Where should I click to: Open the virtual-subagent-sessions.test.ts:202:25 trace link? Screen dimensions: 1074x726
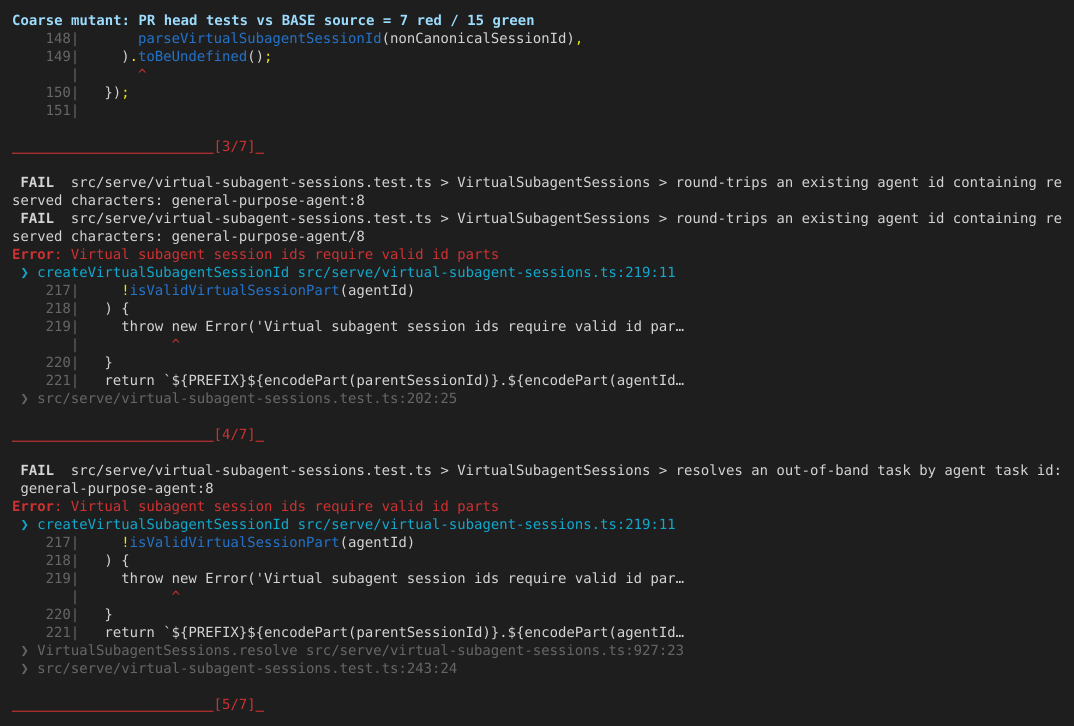tap(247, 399)
